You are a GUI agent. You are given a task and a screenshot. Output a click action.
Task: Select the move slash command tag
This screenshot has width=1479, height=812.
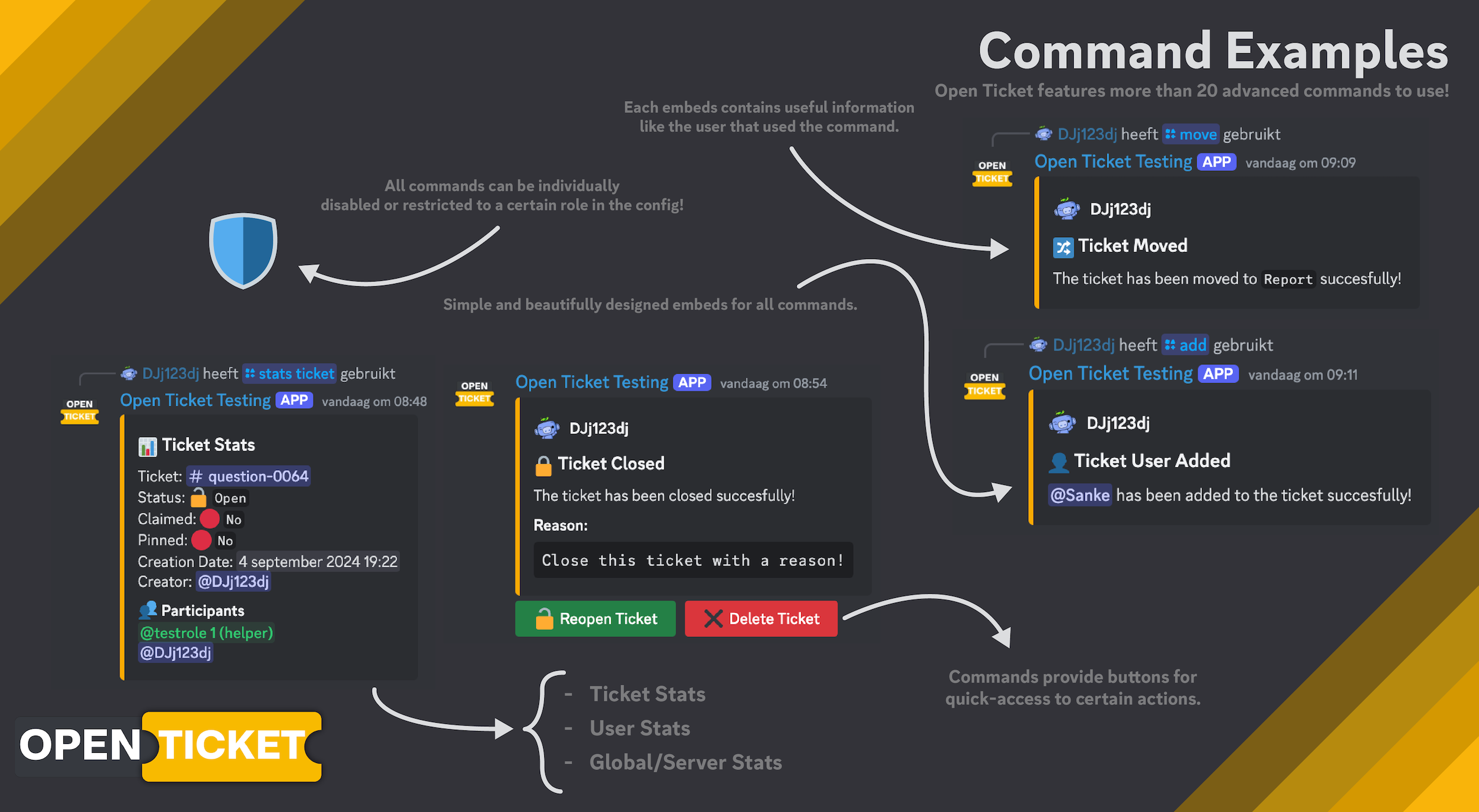(x=1190, y=135)
